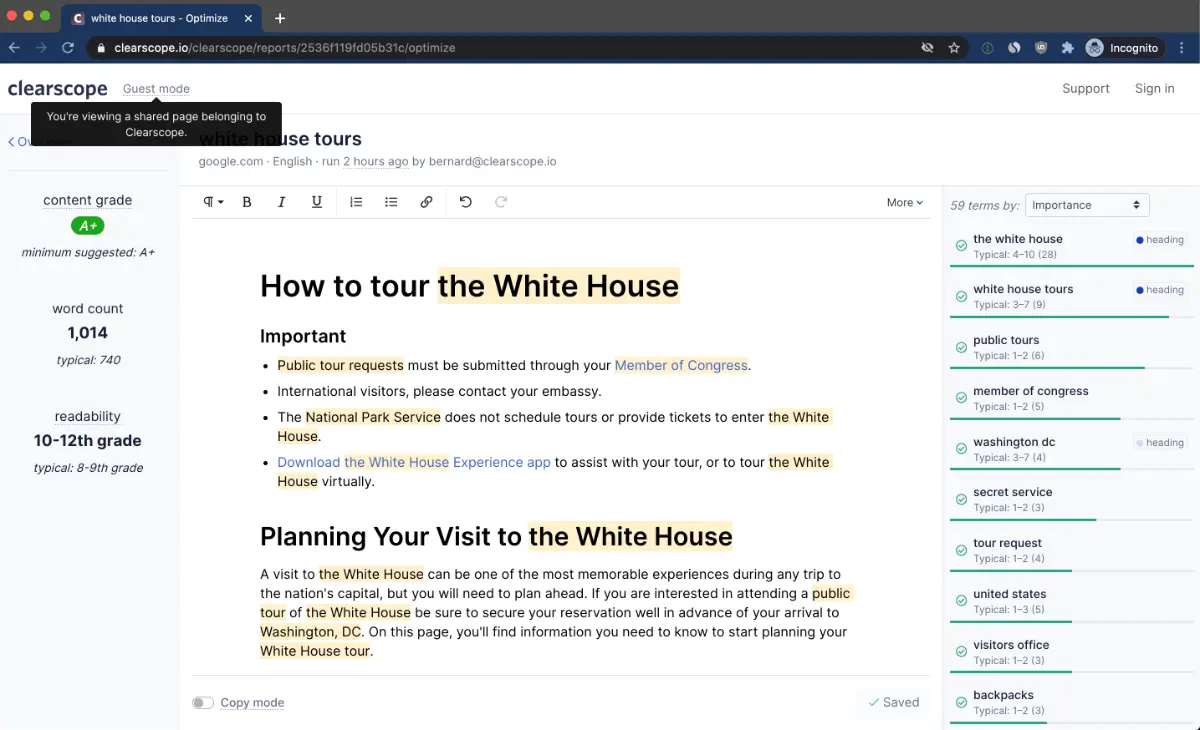Click the Saved status button
Screen dimensions: 1200x730
pyautogui.click(x=893, y=703)
